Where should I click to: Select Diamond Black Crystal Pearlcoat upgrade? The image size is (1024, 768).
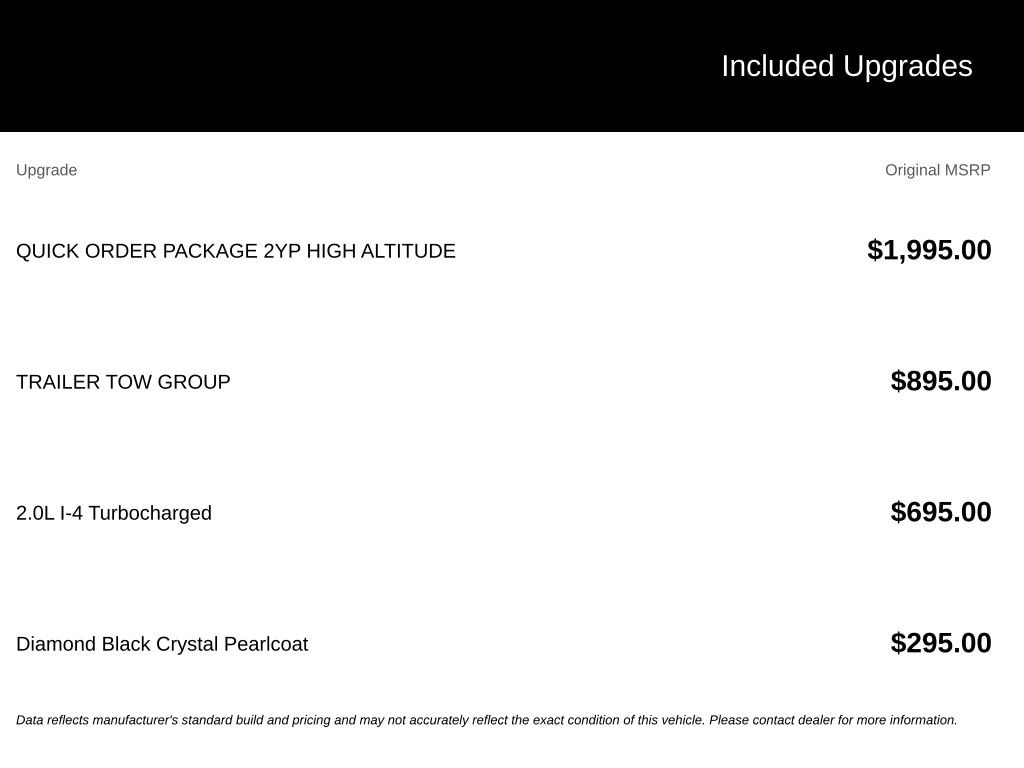[162, 645]
